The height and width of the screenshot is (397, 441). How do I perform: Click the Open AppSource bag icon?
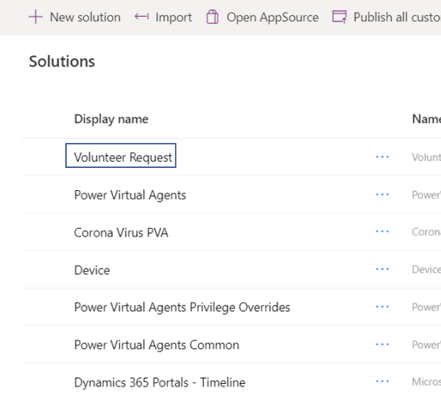(212, 17)
